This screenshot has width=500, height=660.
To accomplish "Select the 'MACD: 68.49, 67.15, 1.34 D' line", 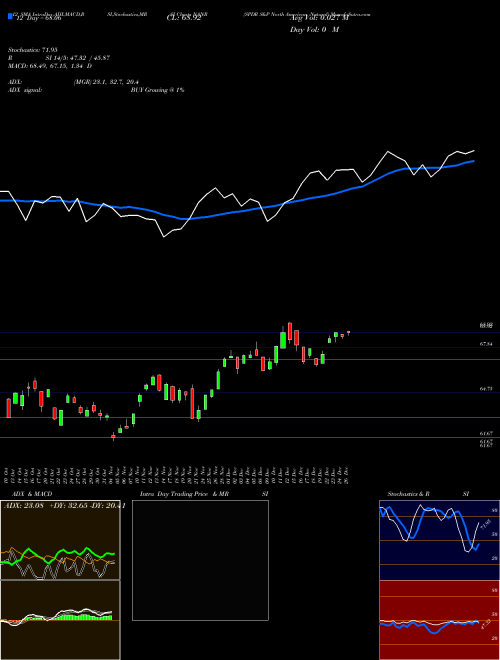I will click(50, 66).
